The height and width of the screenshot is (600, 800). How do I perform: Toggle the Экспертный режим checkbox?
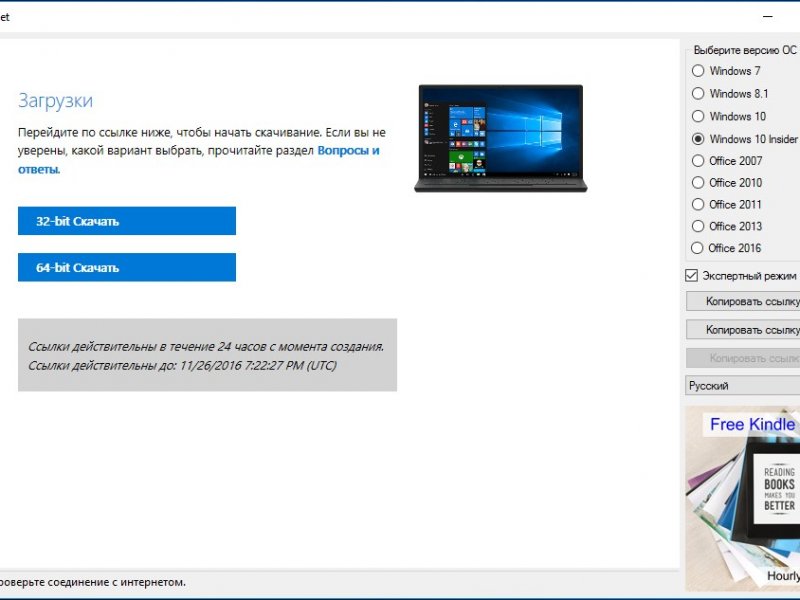pyautogui.click(x=691, y=276)
